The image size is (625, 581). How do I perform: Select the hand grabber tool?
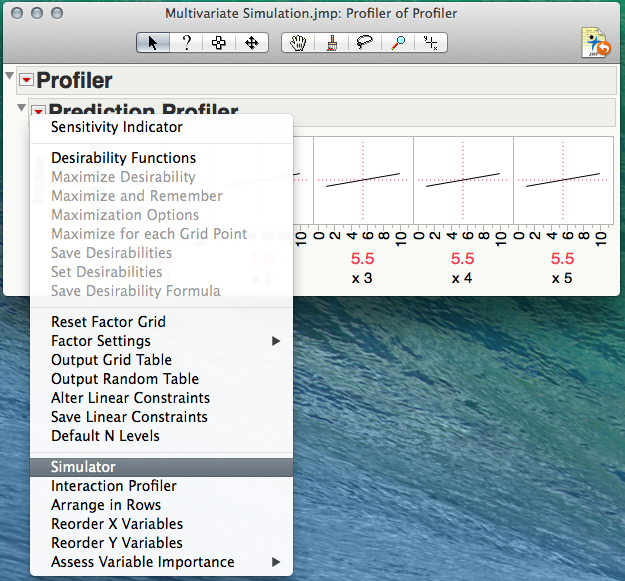coord(298,43)
